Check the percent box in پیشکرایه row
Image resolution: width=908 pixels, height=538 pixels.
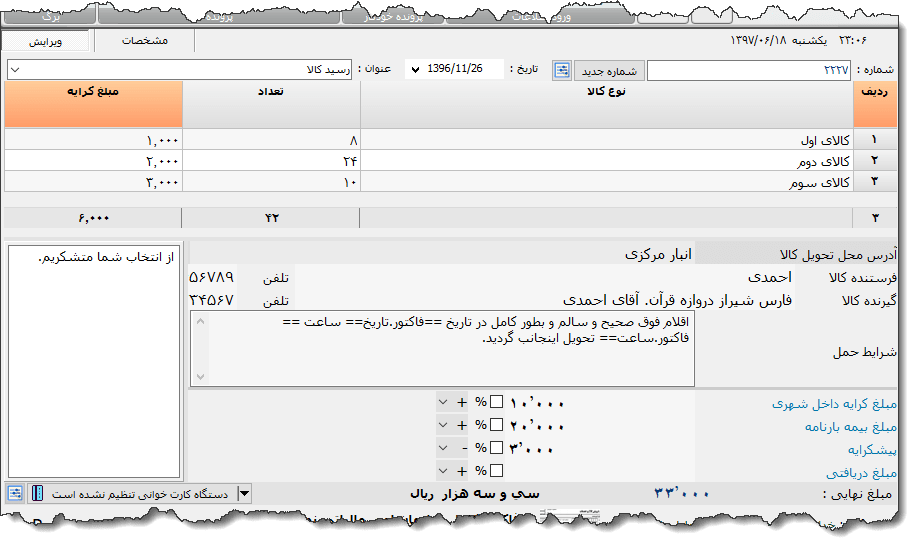[x=496, y=448]
